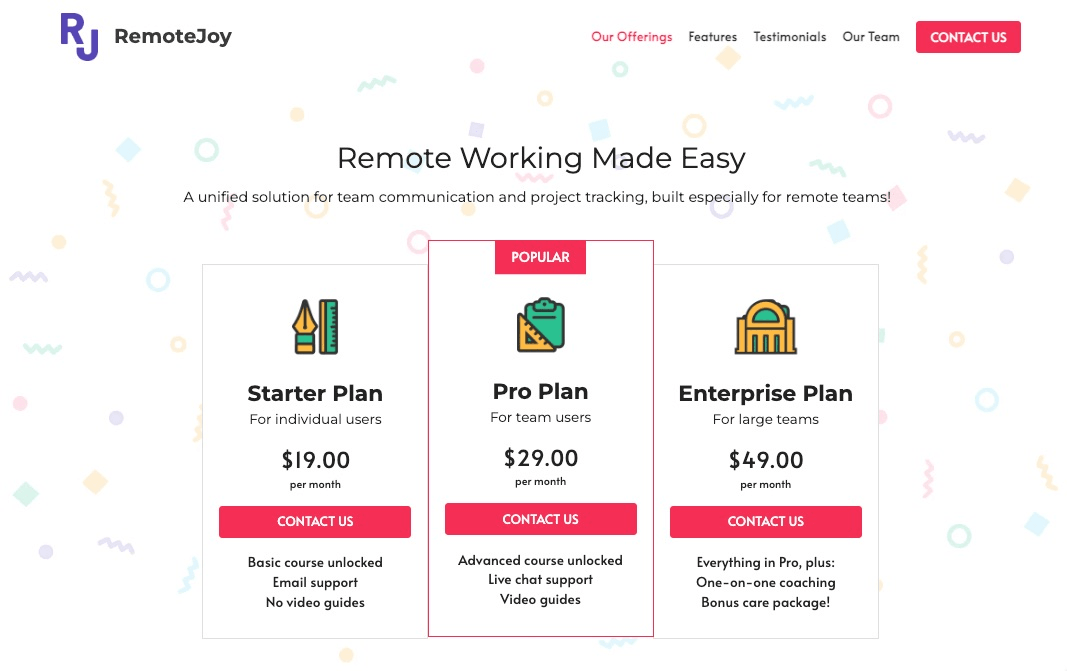
Task: Click CONTACT US on the Pro Plan card
Action: (540, 519)
